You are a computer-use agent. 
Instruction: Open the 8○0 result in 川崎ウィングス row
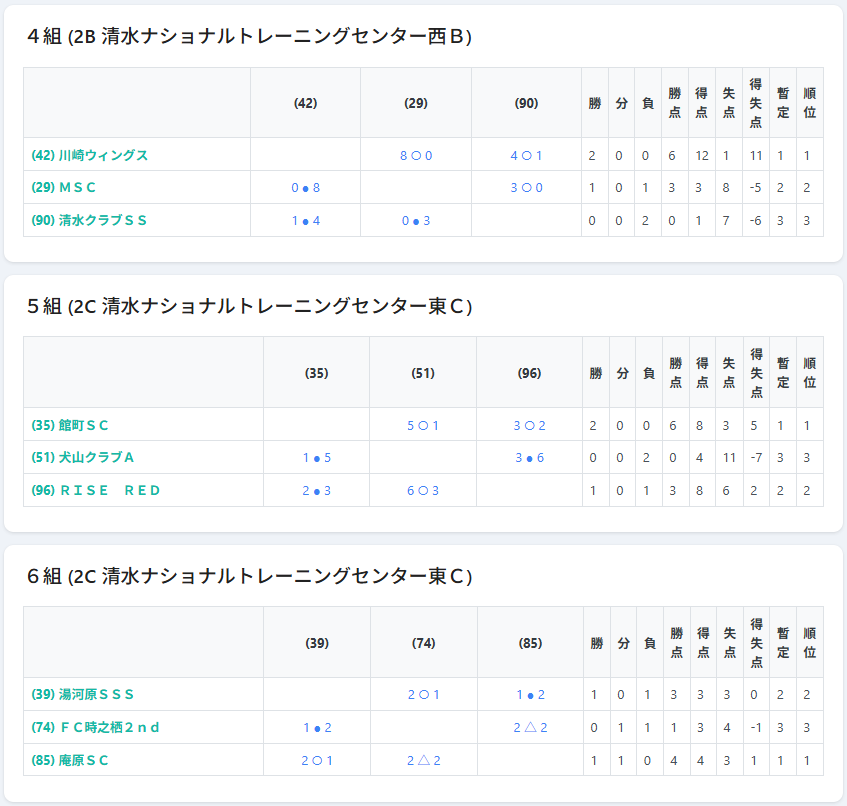pos(416,155)
